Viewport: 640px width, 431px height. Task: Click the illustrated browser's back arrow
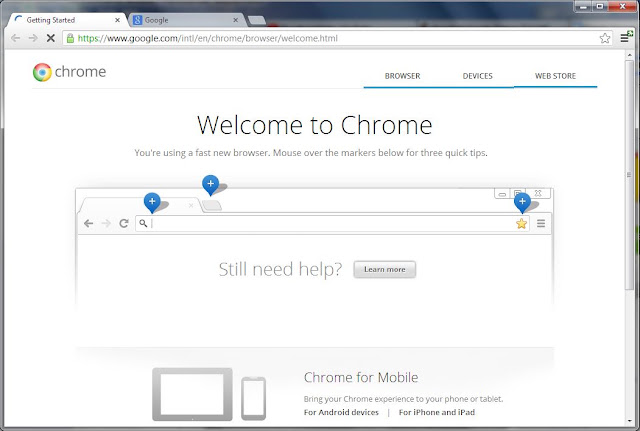click(89, 223)
